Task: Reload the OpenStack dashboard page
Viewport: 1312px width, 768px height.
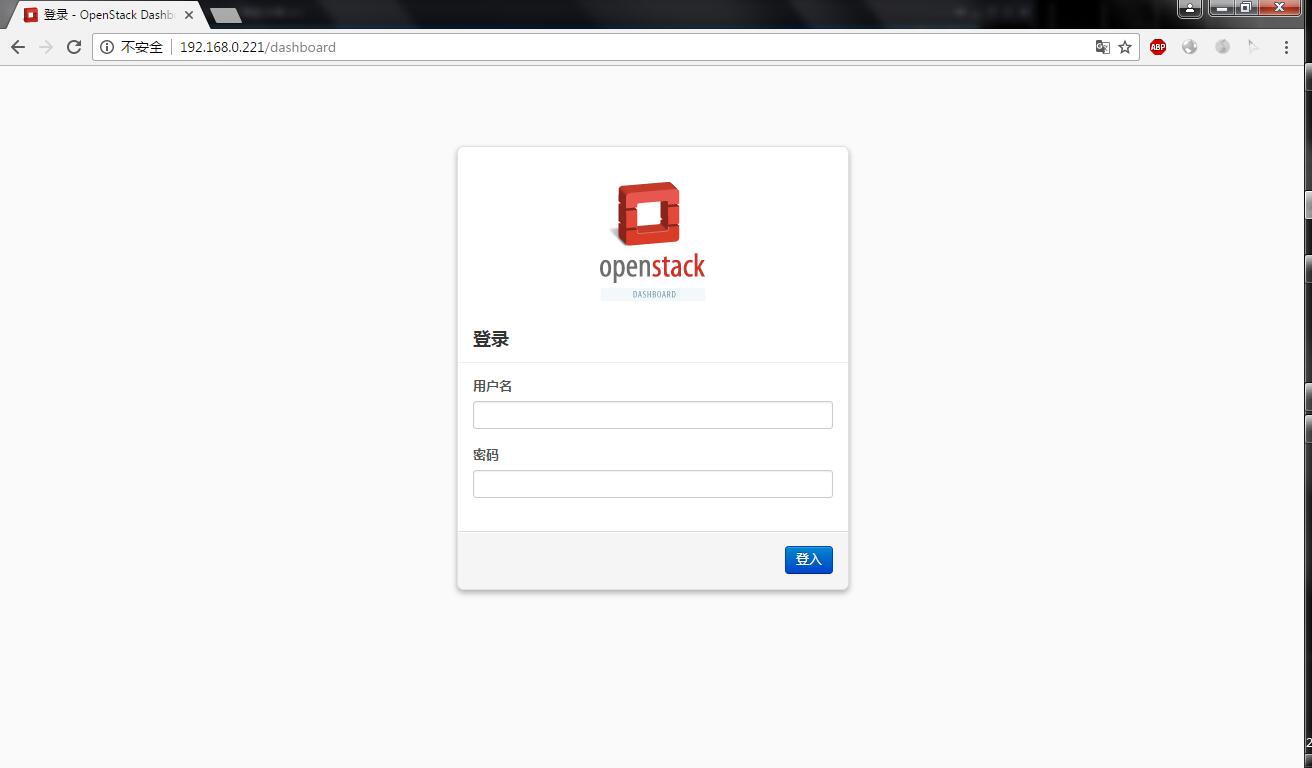Action: click(x=74, y=47)
